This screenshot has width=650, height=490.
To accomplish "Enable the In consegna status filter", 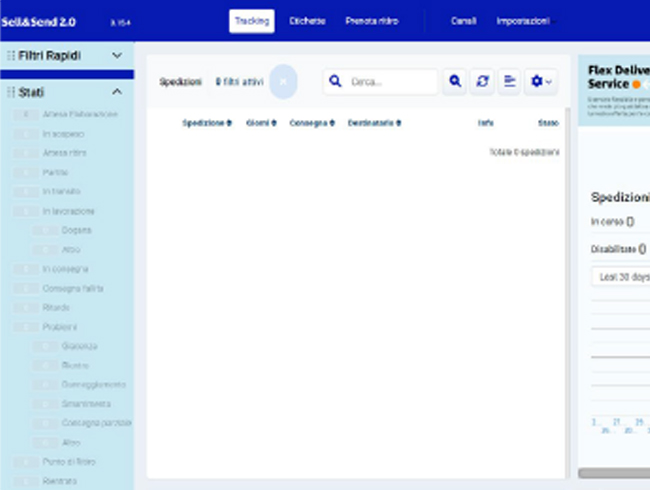I will coord(26,269).
